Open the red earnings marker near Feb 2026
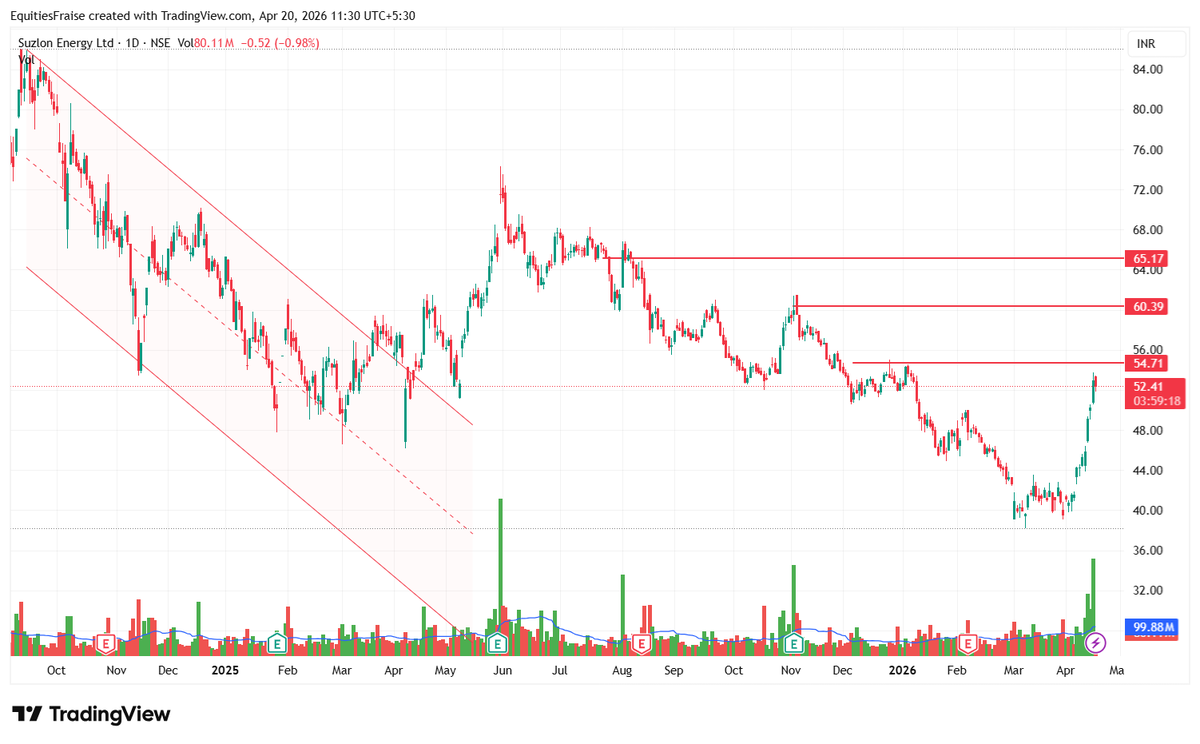 click(968, 642)
